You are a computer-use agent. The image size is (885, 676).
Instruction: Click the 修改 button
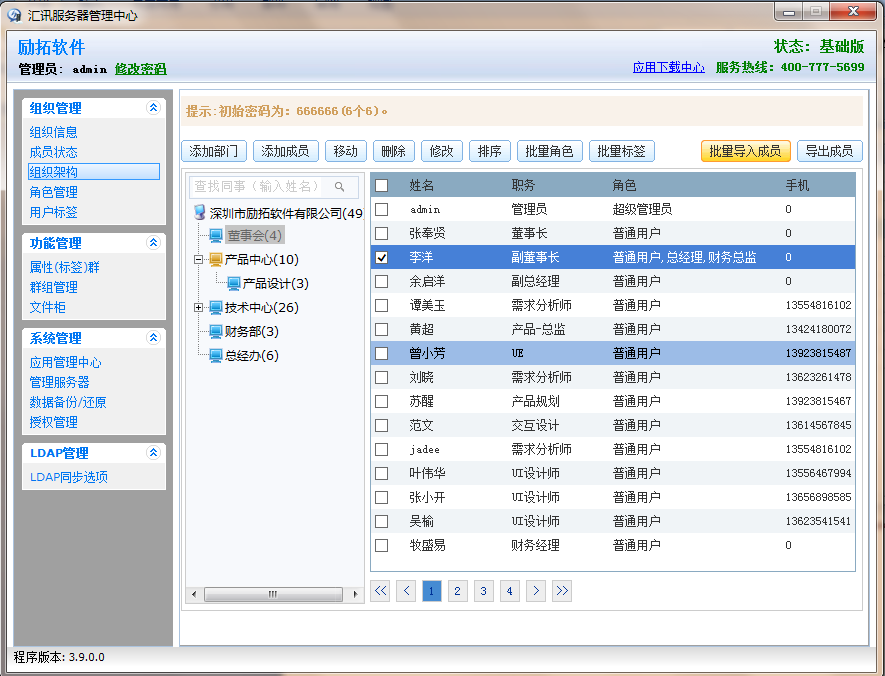click(x=441, y=151)
